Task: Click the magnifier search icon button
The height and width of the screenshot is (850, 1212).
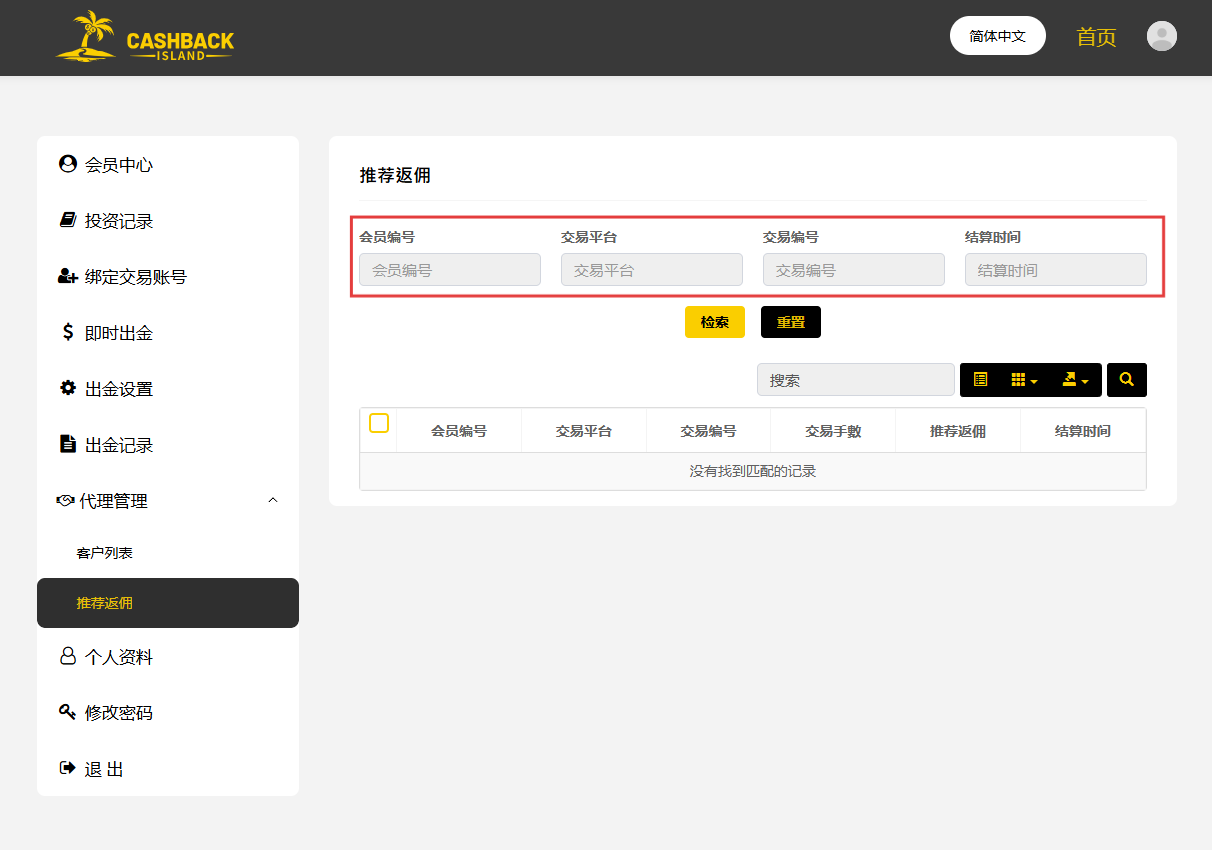Action: 1127,380
